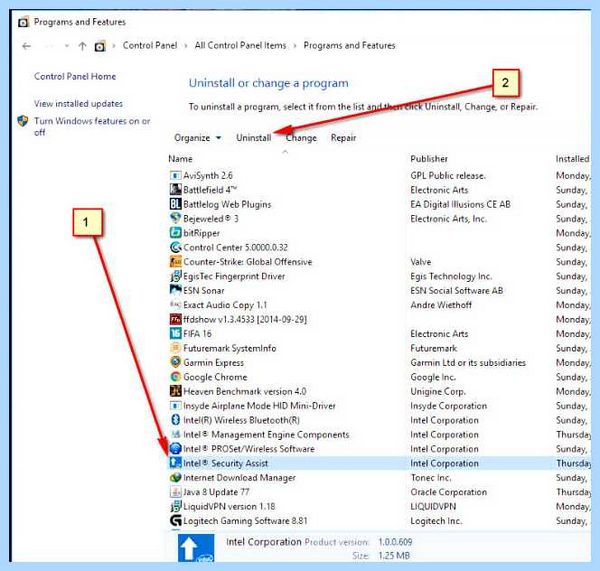Click the Garmin Express icon
Viewport: 600px width, 571px height.
point(175,362)
